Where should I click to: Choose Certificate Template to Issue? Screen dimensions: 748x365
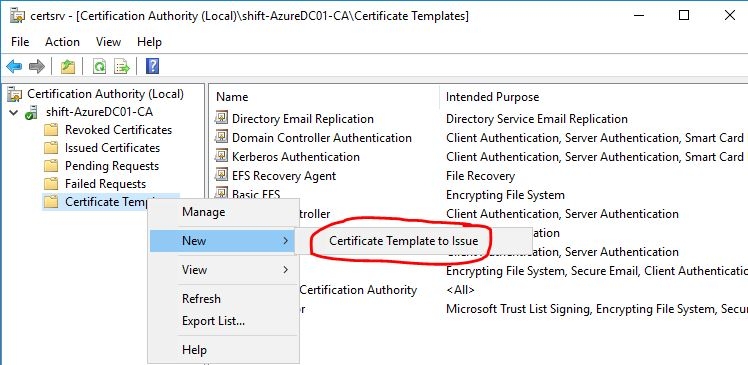coord(404,240)
